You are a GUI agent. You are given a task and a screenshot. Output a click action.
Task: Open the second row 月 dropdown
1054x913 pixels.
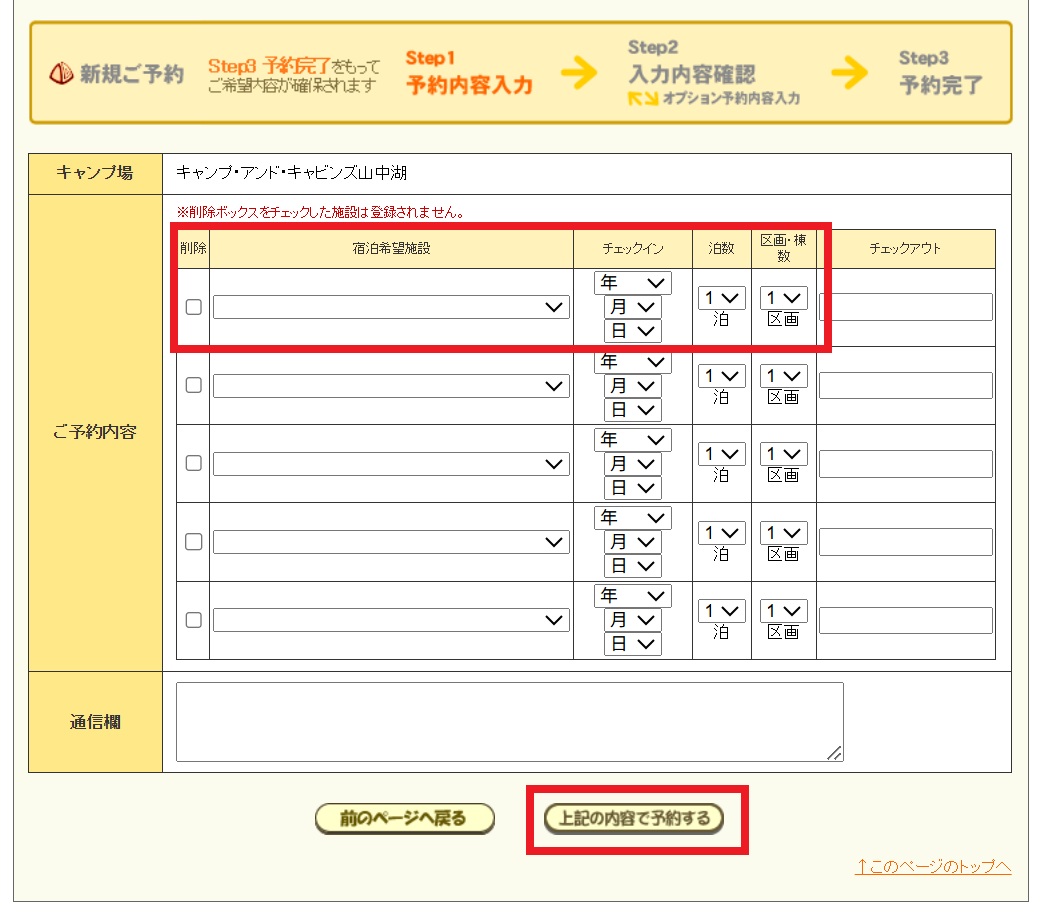coord(633,385)
